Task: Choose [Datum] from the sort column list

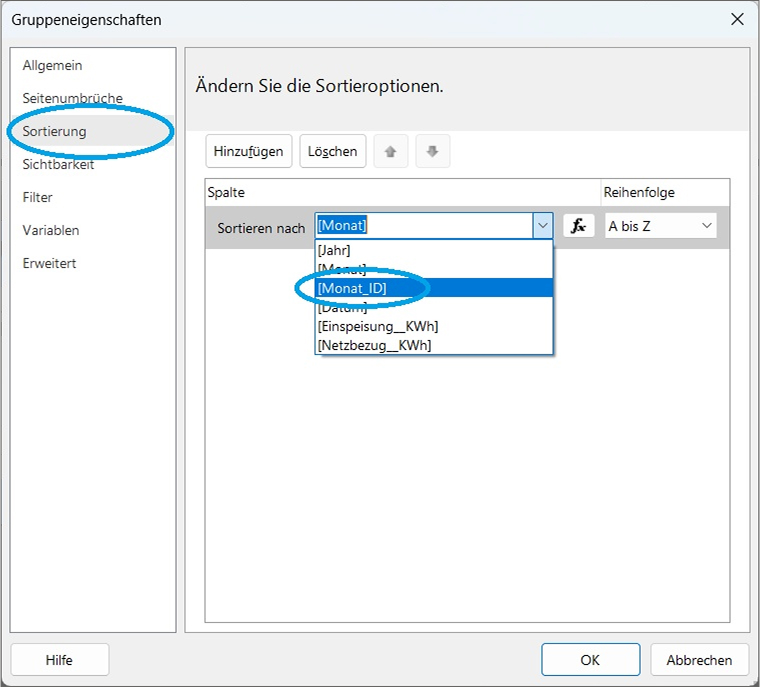Action: click(x=342, y=307)
